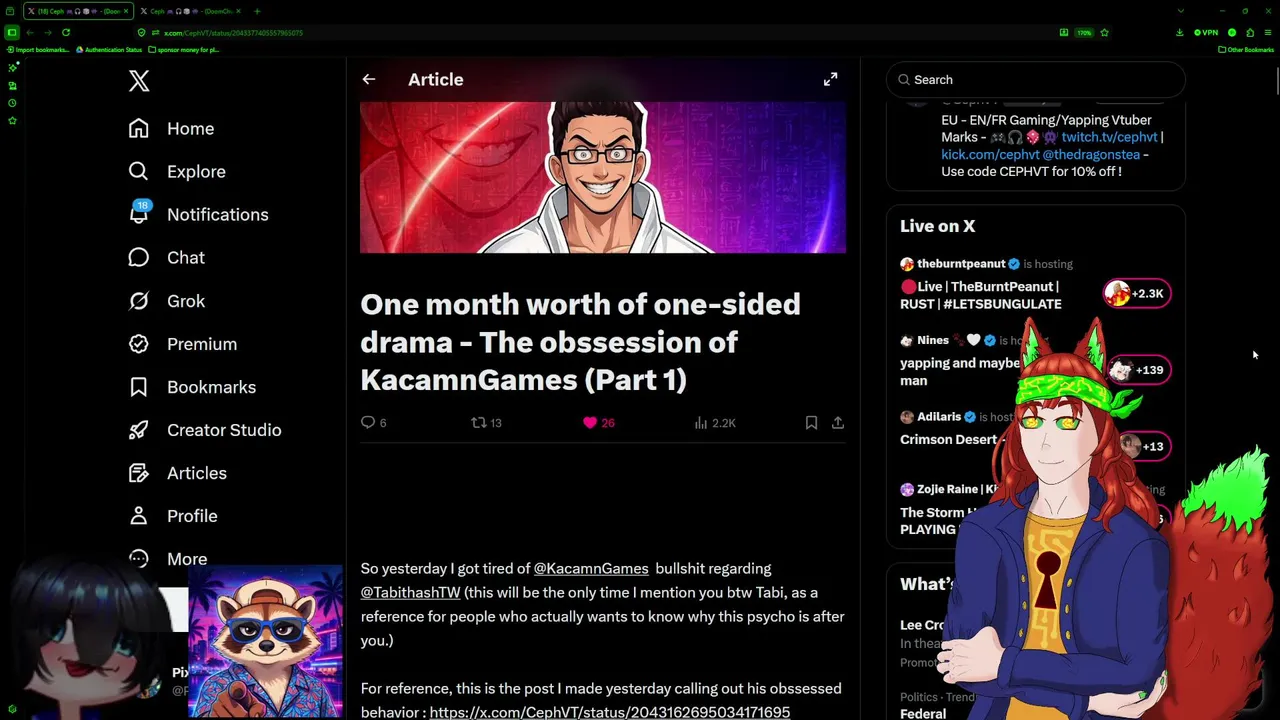
Task: Click browser back navigation arrow
Action: click(30, 32)
